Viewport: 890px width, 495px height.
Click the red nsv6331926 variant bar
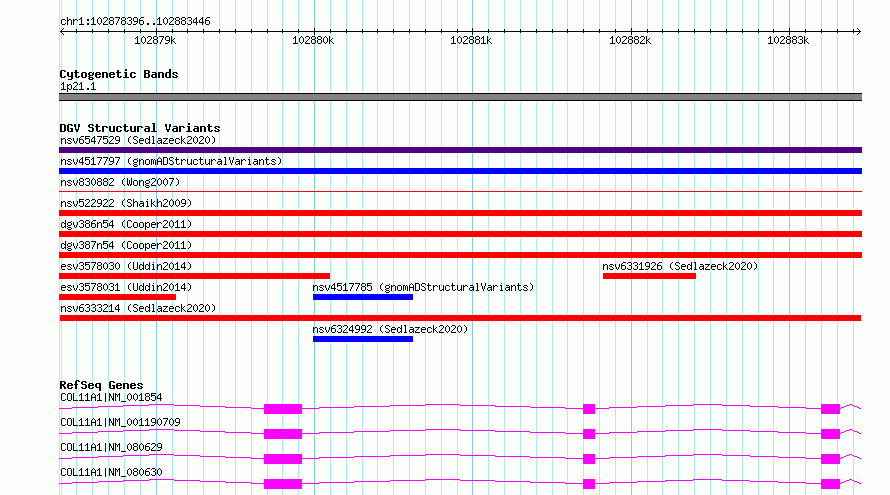coord(649,276)
